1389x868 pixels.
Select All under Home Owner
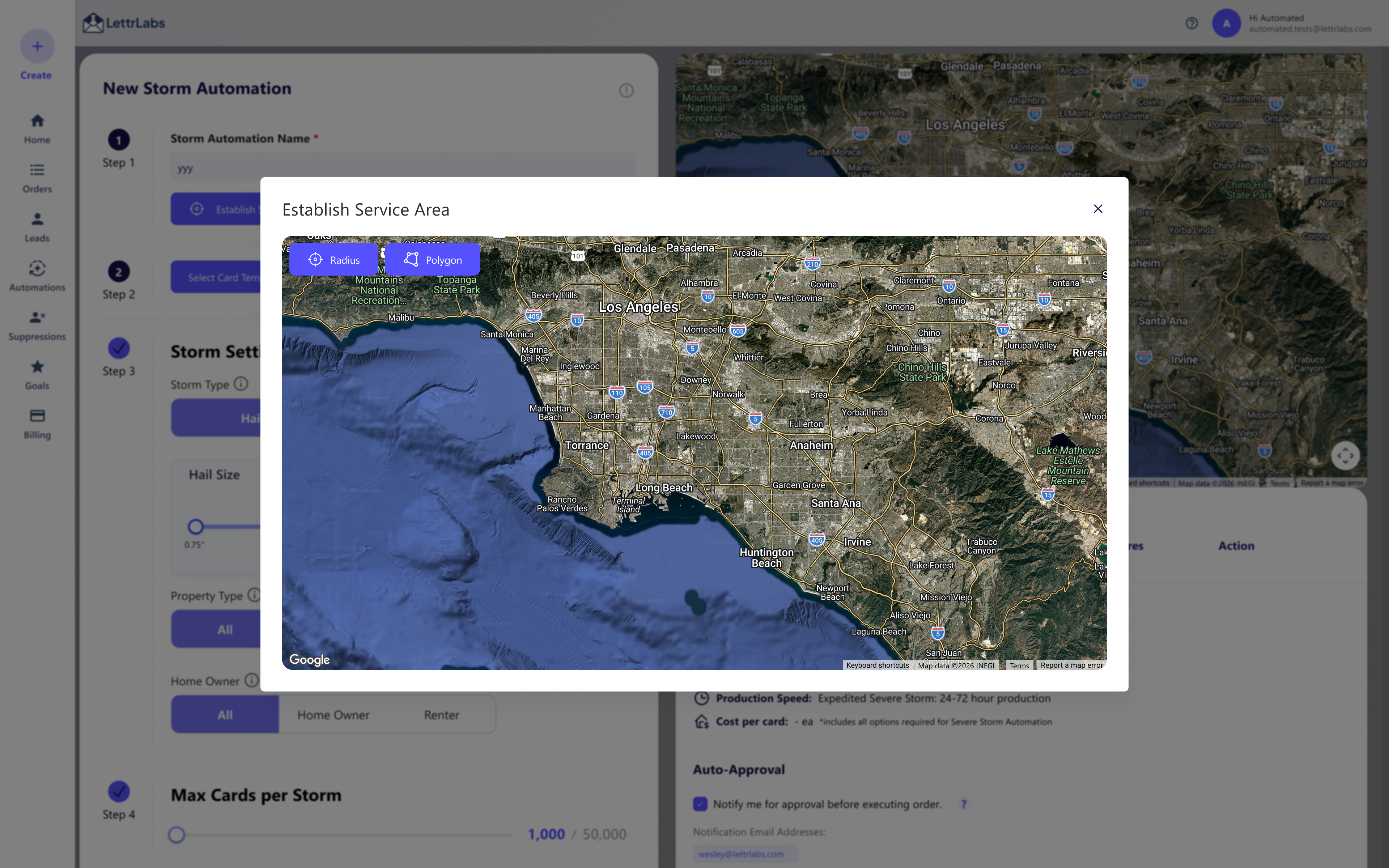pos(225,715)
